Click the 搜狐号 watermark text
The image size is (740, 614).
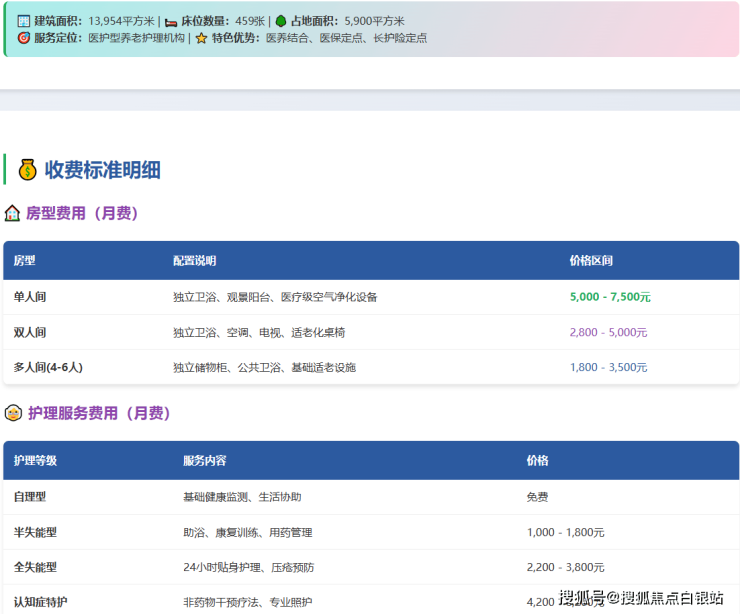point(584,598)
